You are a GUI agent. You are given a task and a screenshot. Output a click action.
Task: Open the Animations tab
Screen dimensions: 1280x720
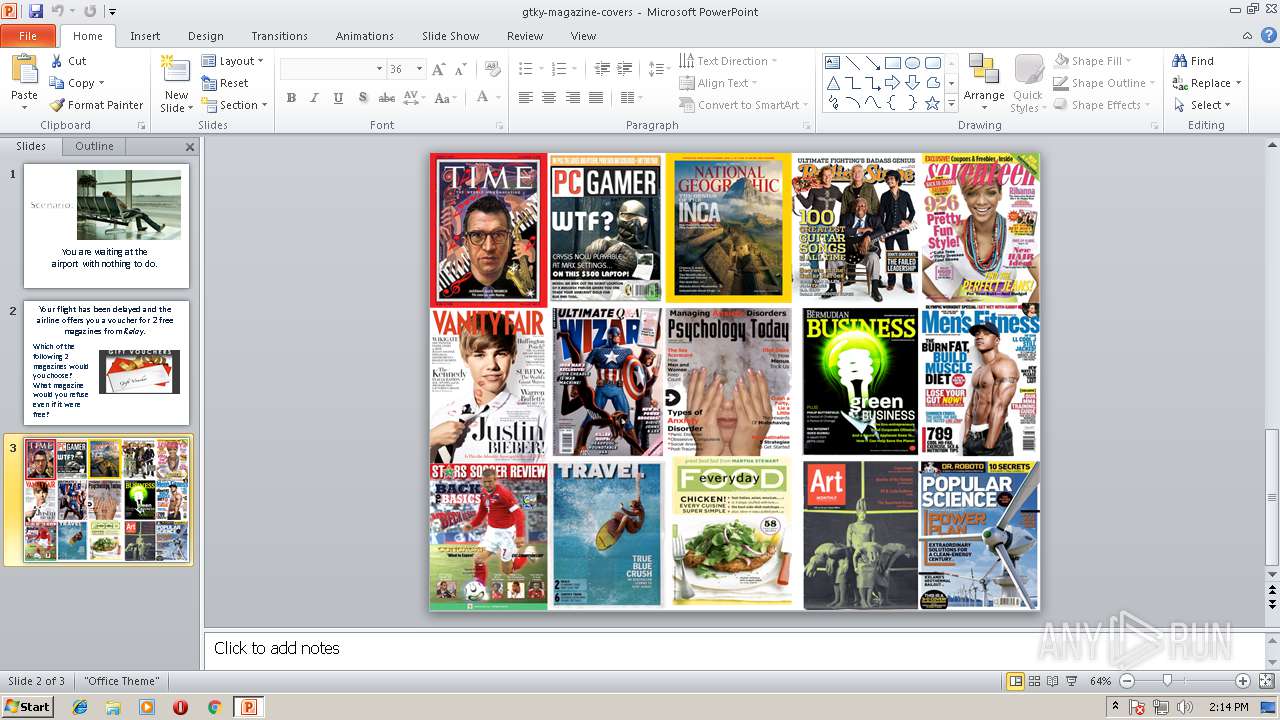(365, 36)
